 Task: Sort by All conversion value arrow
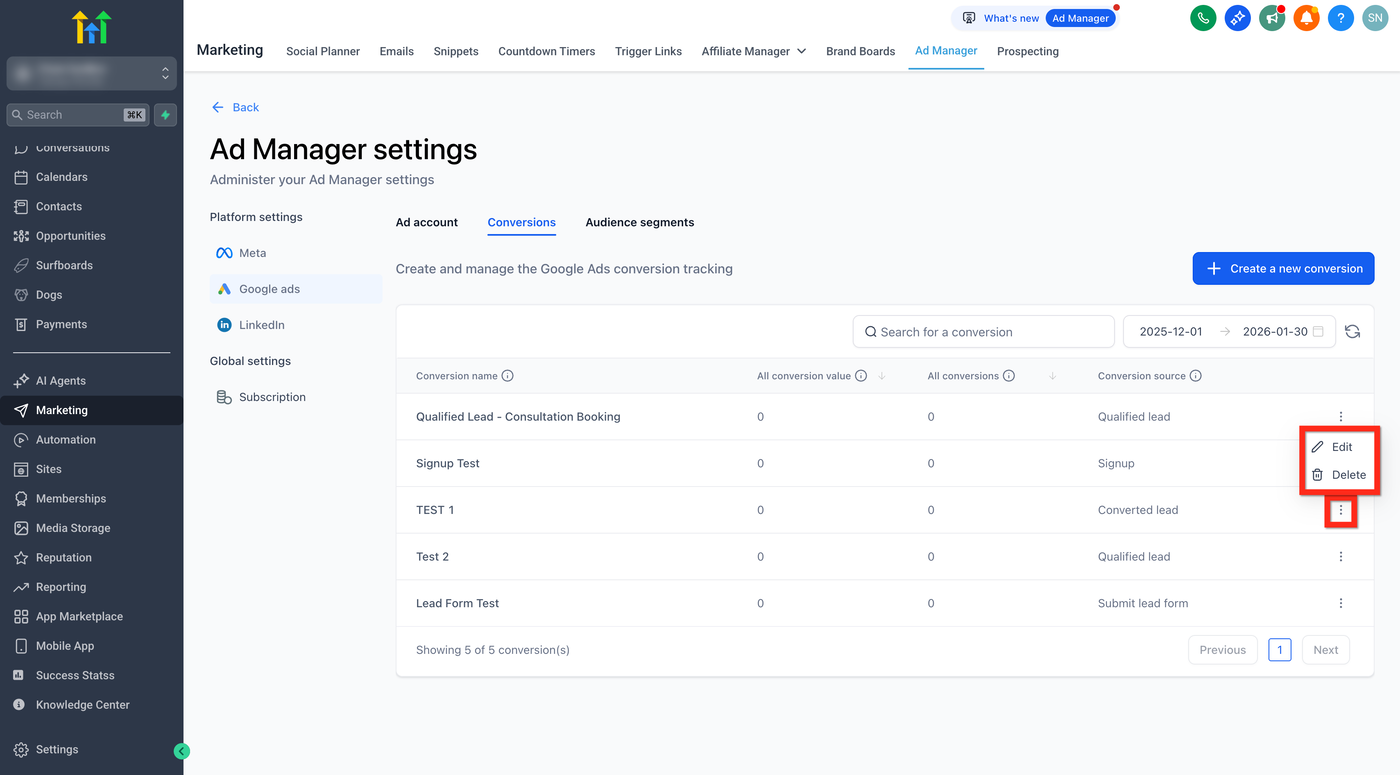(x=882, y=376)
